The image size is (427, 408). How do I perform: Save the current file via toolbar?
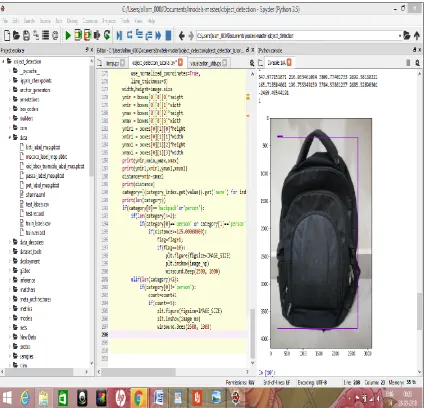coord(27,35)
